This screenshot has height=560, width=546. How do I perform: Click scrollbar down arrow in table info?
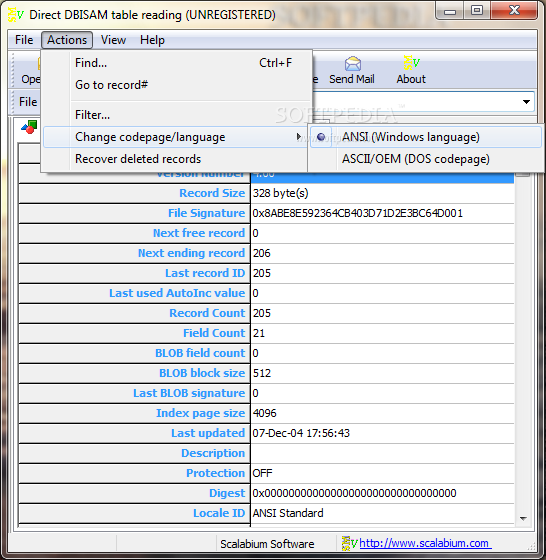click(x=524, y=519)
